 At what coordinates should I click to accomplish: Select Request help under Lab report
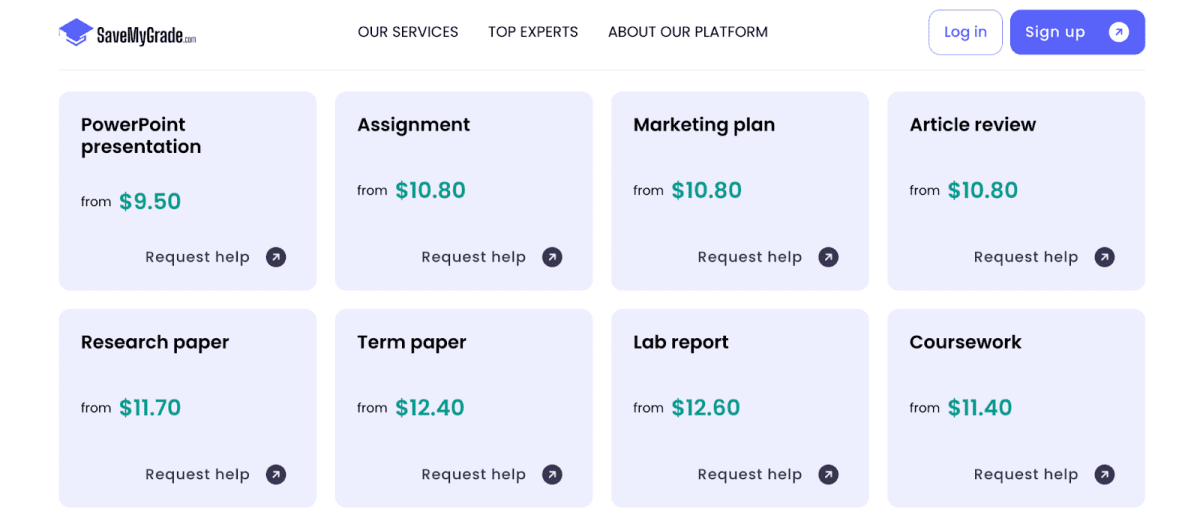coord(750,474)
